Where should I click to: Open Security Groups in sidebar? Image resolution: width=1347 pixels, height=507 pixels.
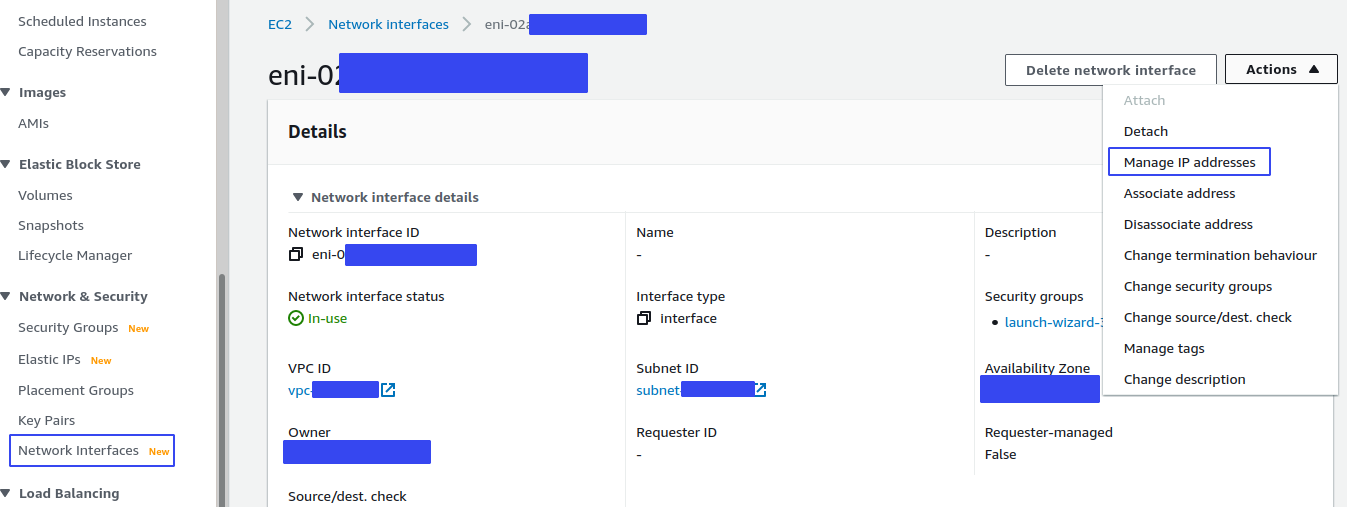click(x=68, y=328)
